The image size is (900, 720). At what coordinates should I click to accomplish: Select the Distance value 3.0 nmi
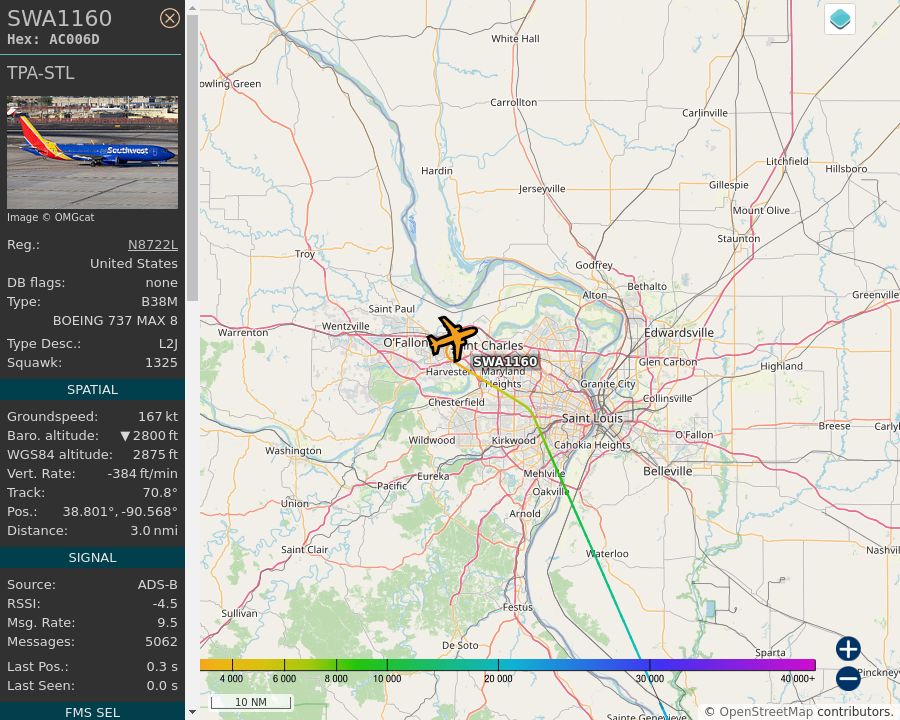coord(154,530)
